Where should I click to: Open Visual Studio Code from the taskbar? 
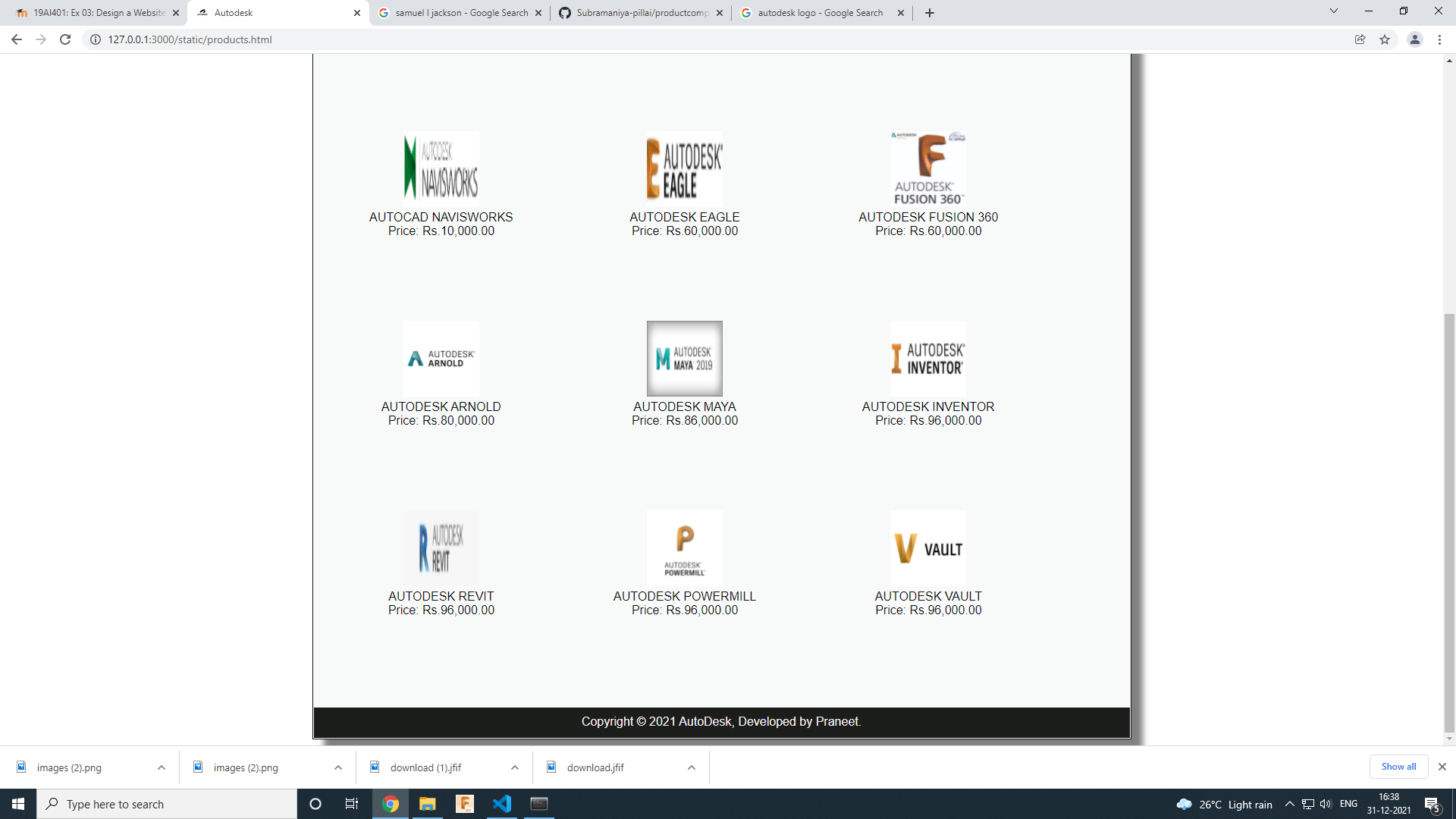click(x=501, y=804)
